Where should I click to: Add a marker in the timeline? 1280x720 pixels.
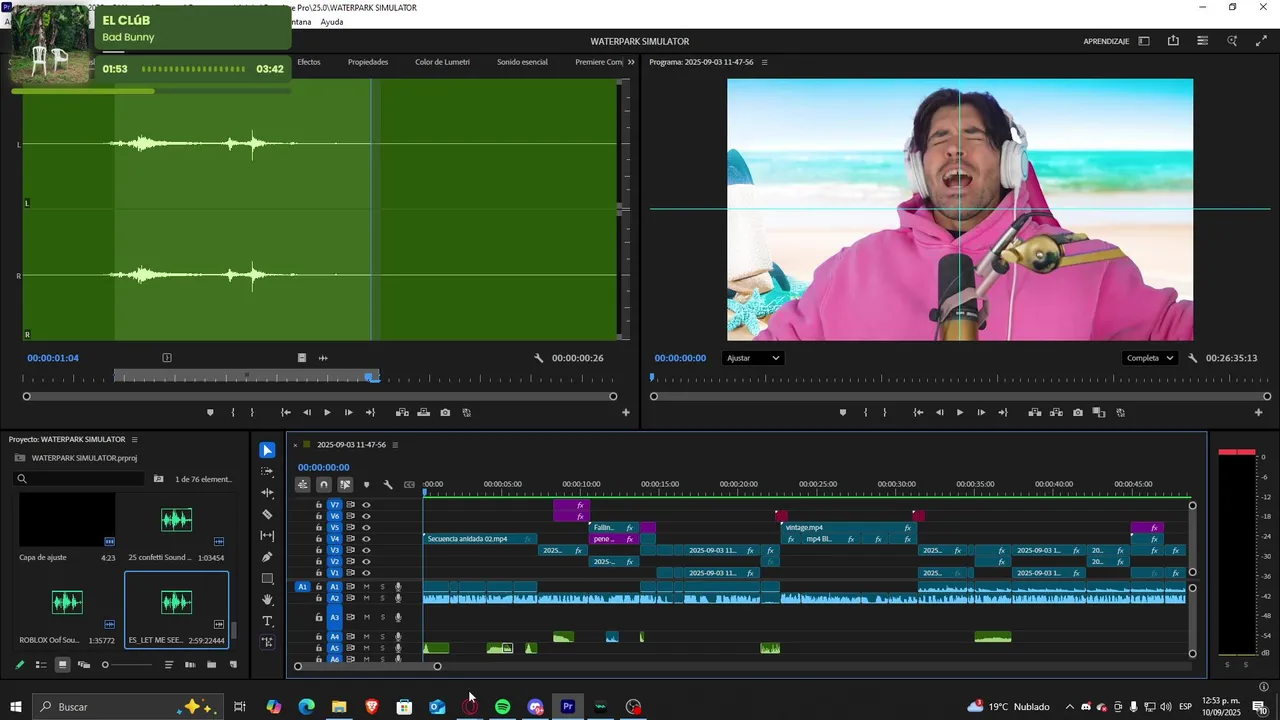point(366,485)
